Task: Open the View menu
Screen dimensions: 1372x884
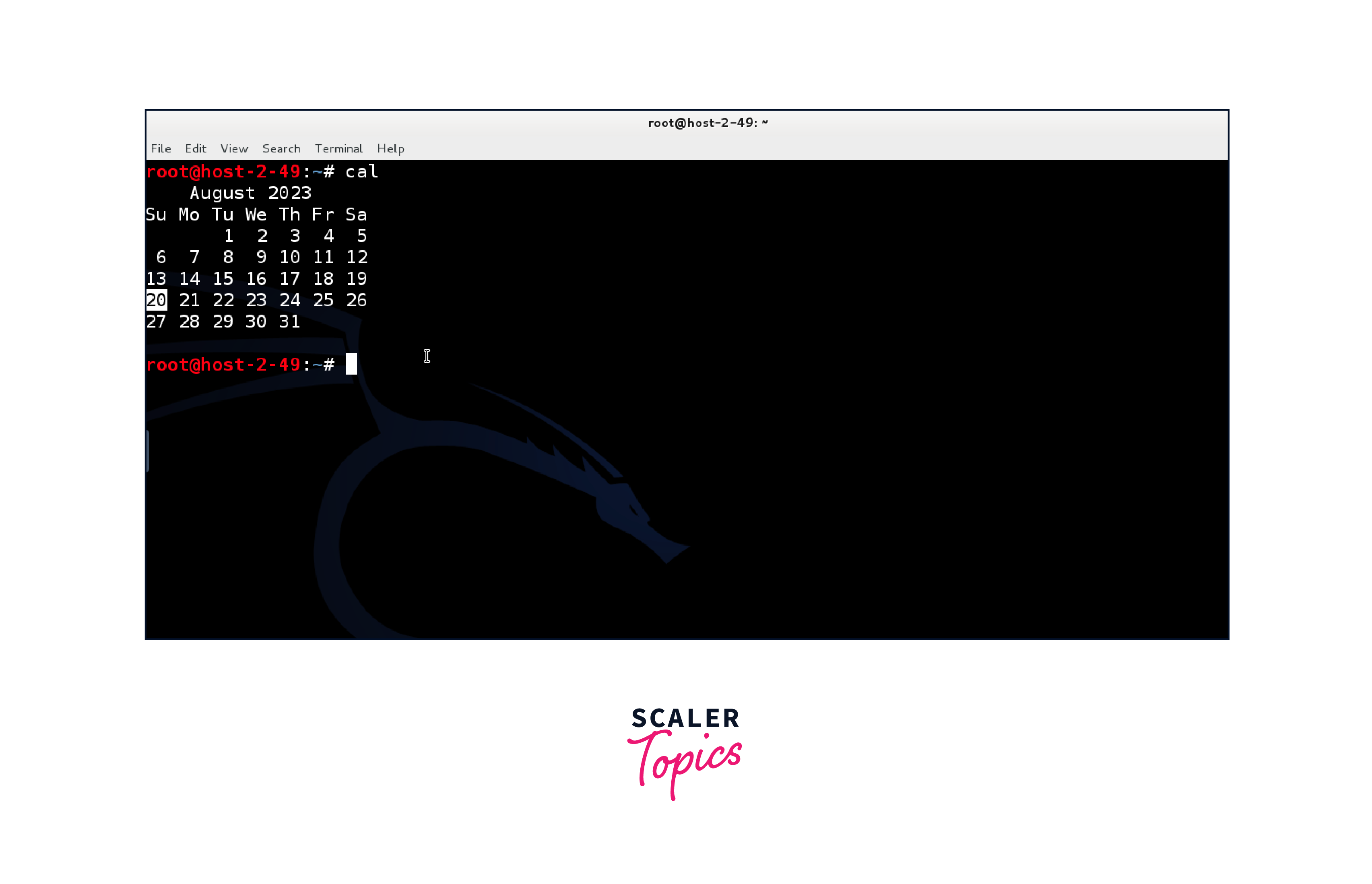Action: click(234, 148)
